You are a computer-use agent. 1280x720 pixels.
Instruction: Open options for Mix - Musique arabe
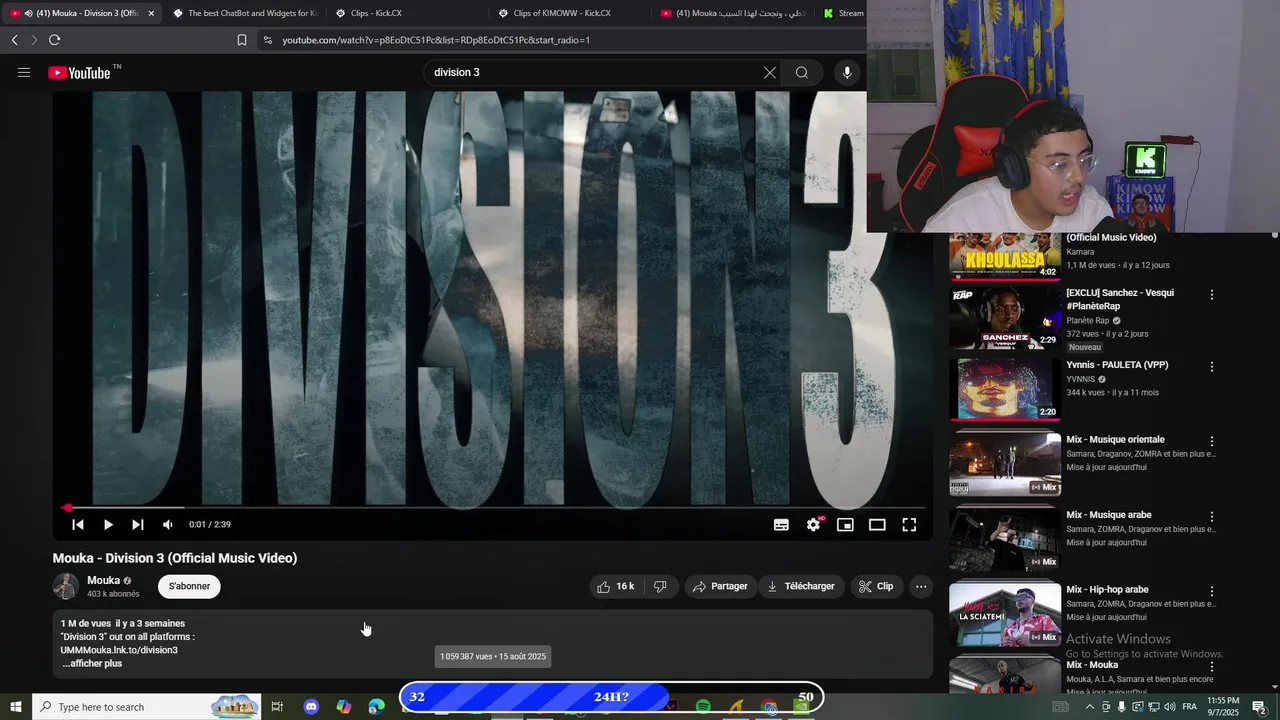click(1212, 517)
